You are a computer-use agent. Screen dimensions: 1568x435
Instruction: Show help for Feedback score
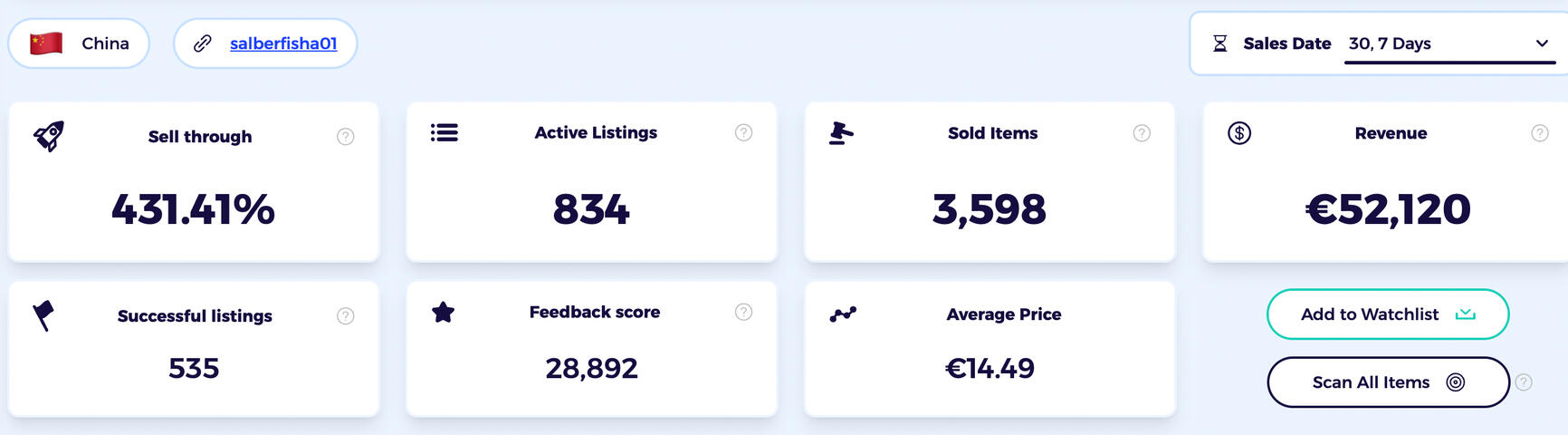(x=744, y=313)
